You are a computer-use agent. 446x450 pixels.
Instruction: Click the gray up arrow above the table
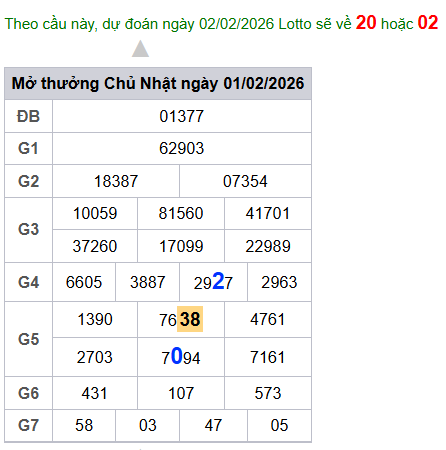click(x=140, y=49)
